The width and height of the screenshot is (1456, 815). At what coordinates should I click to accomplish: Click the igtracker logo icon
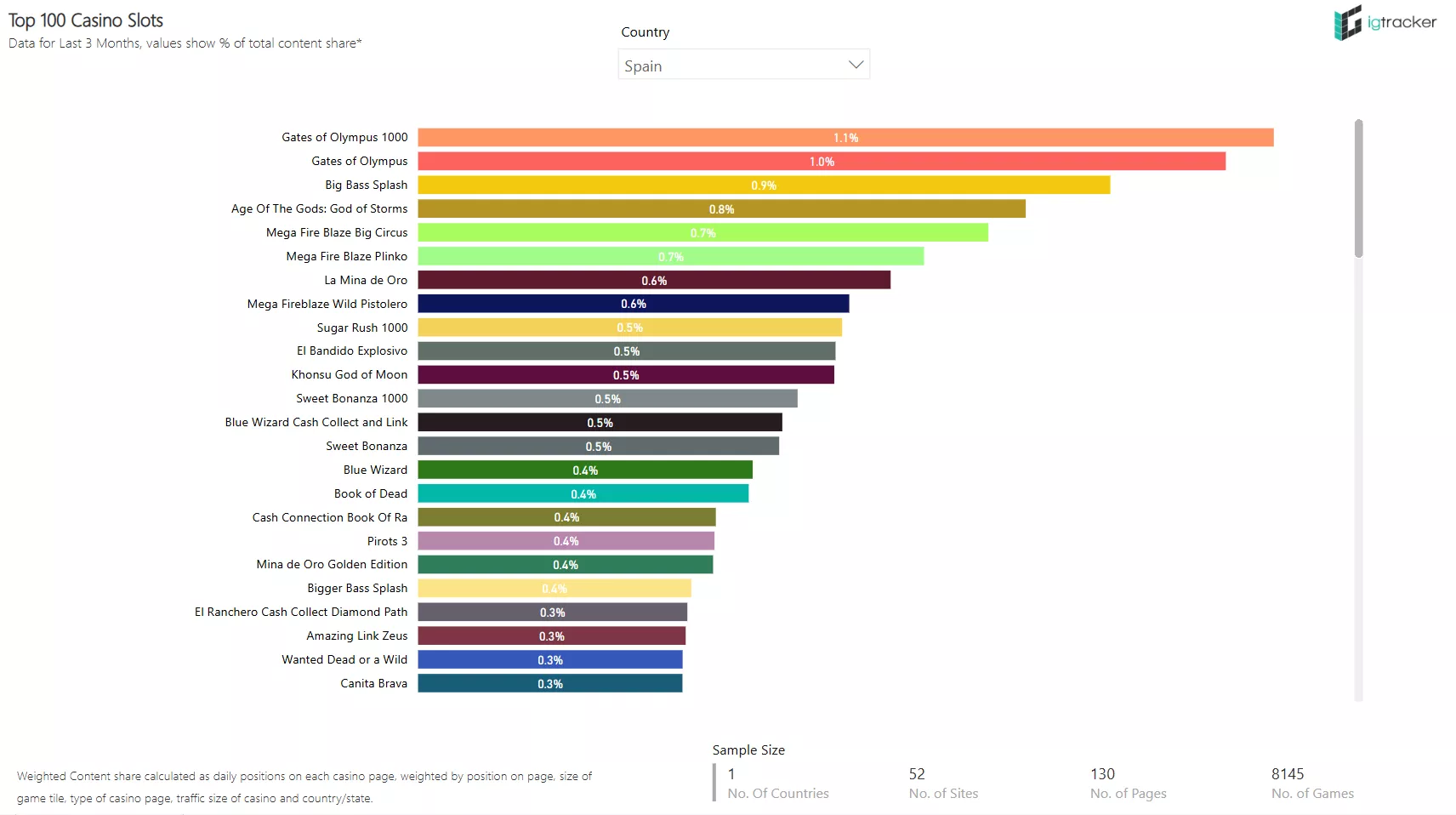(1348, 23)
